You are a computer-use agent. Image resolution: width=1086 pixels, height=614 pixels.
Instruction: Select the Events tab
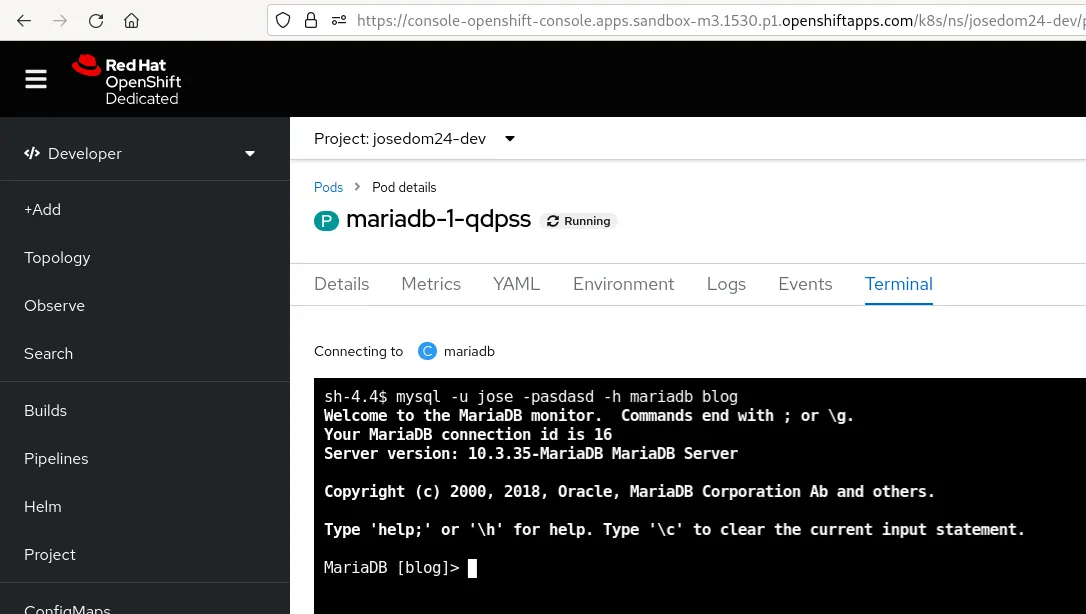(x=805, y=284)
